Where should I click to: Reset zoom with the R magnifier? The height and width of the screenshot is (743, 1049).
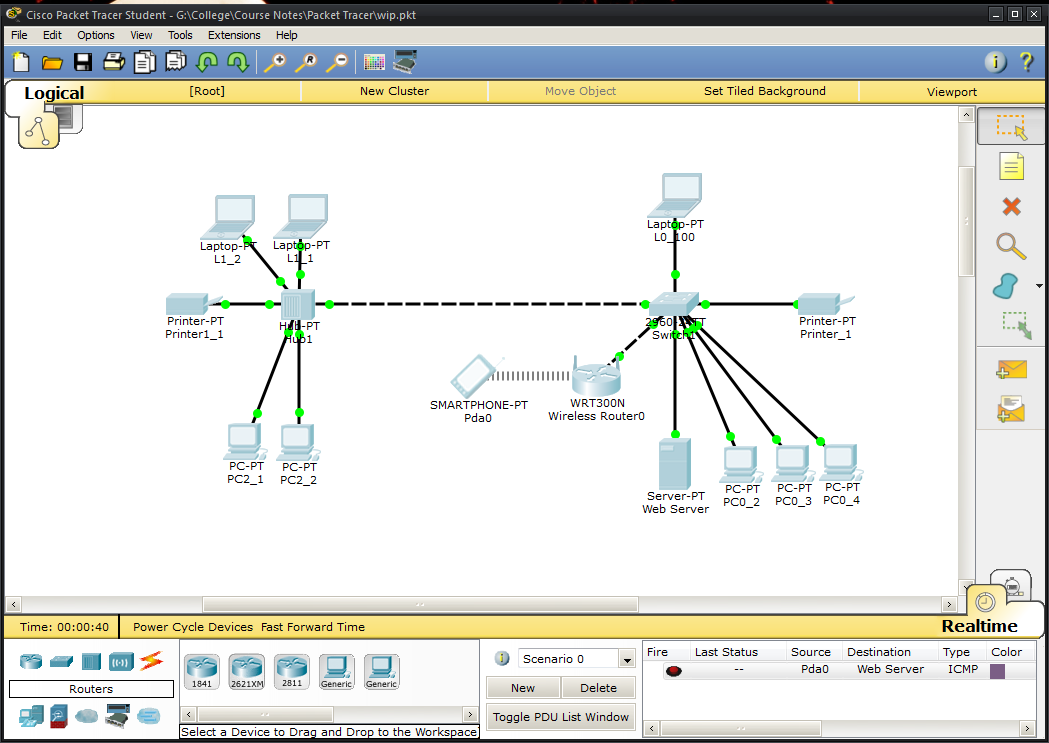click(306, 62)
